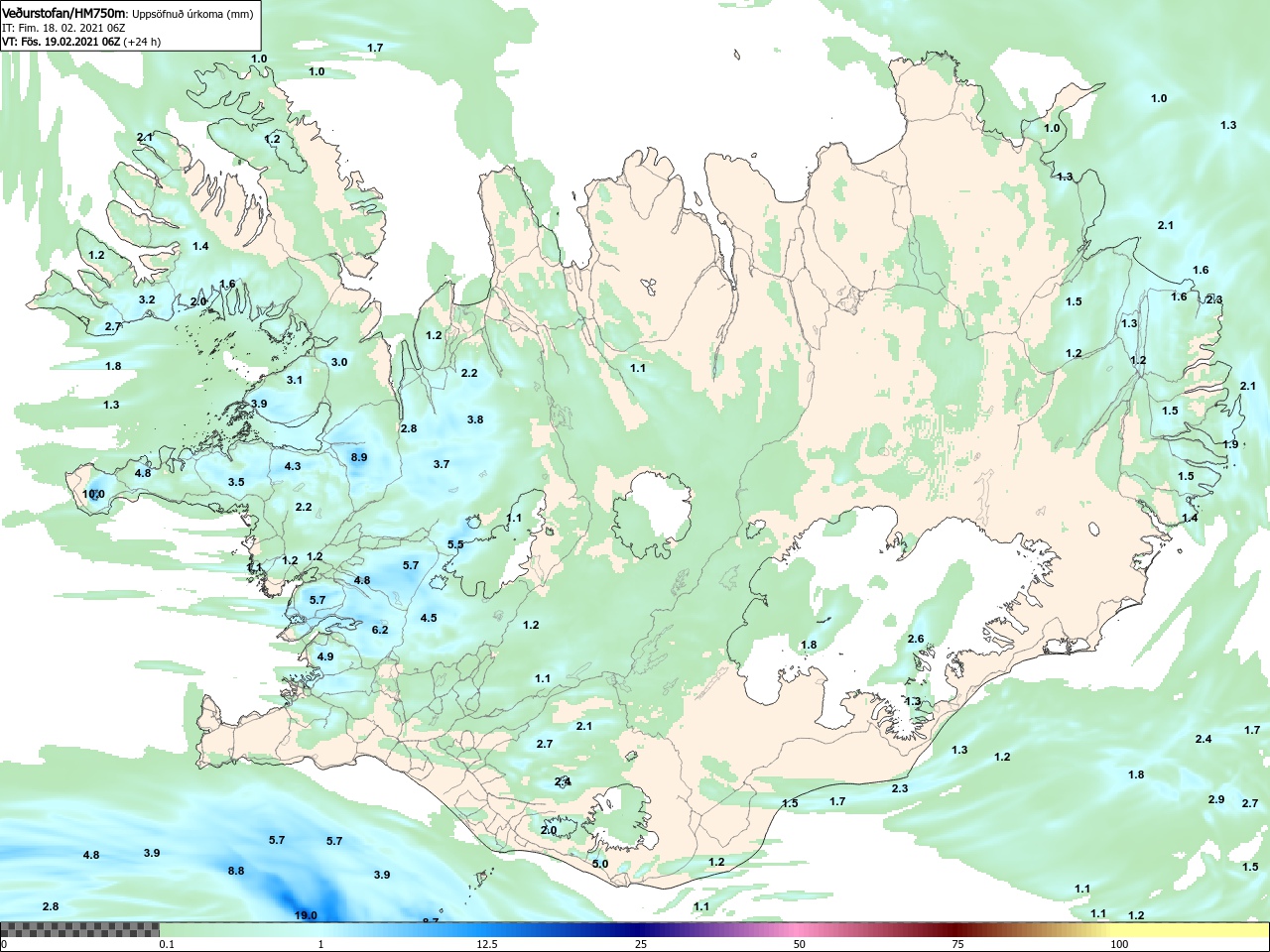
Task: Click the 4.5 precipitation value
Action: (x=429, y=618)
